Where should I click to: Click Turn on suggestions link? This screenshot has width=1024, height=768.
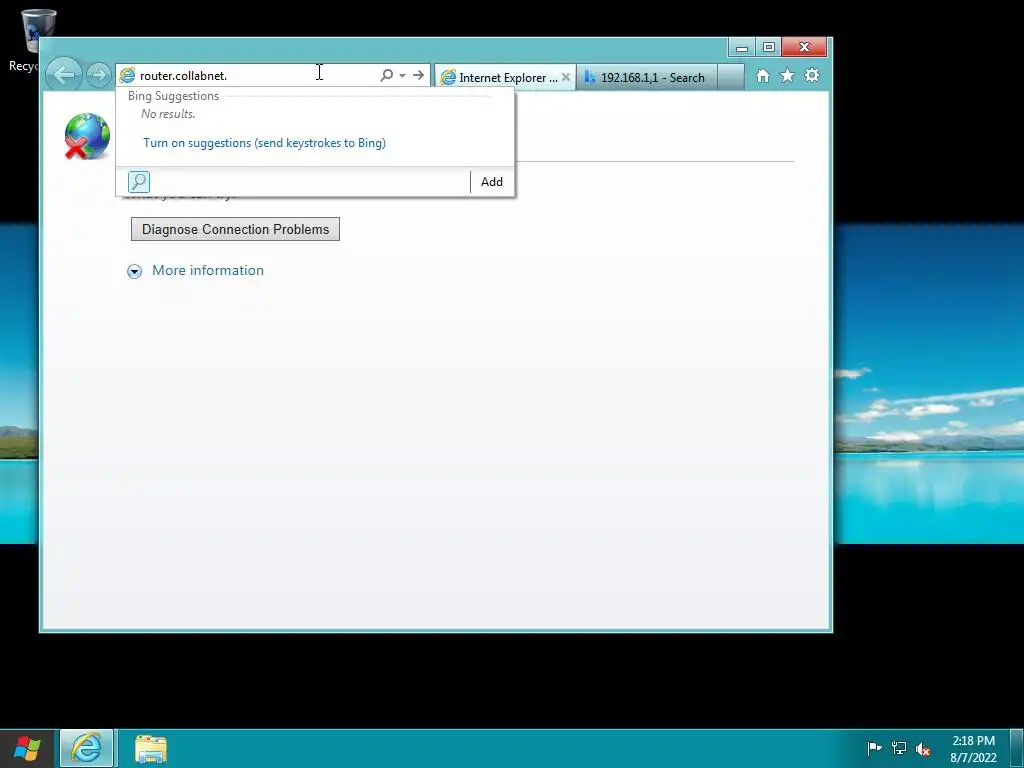click(x=264, y=143)
